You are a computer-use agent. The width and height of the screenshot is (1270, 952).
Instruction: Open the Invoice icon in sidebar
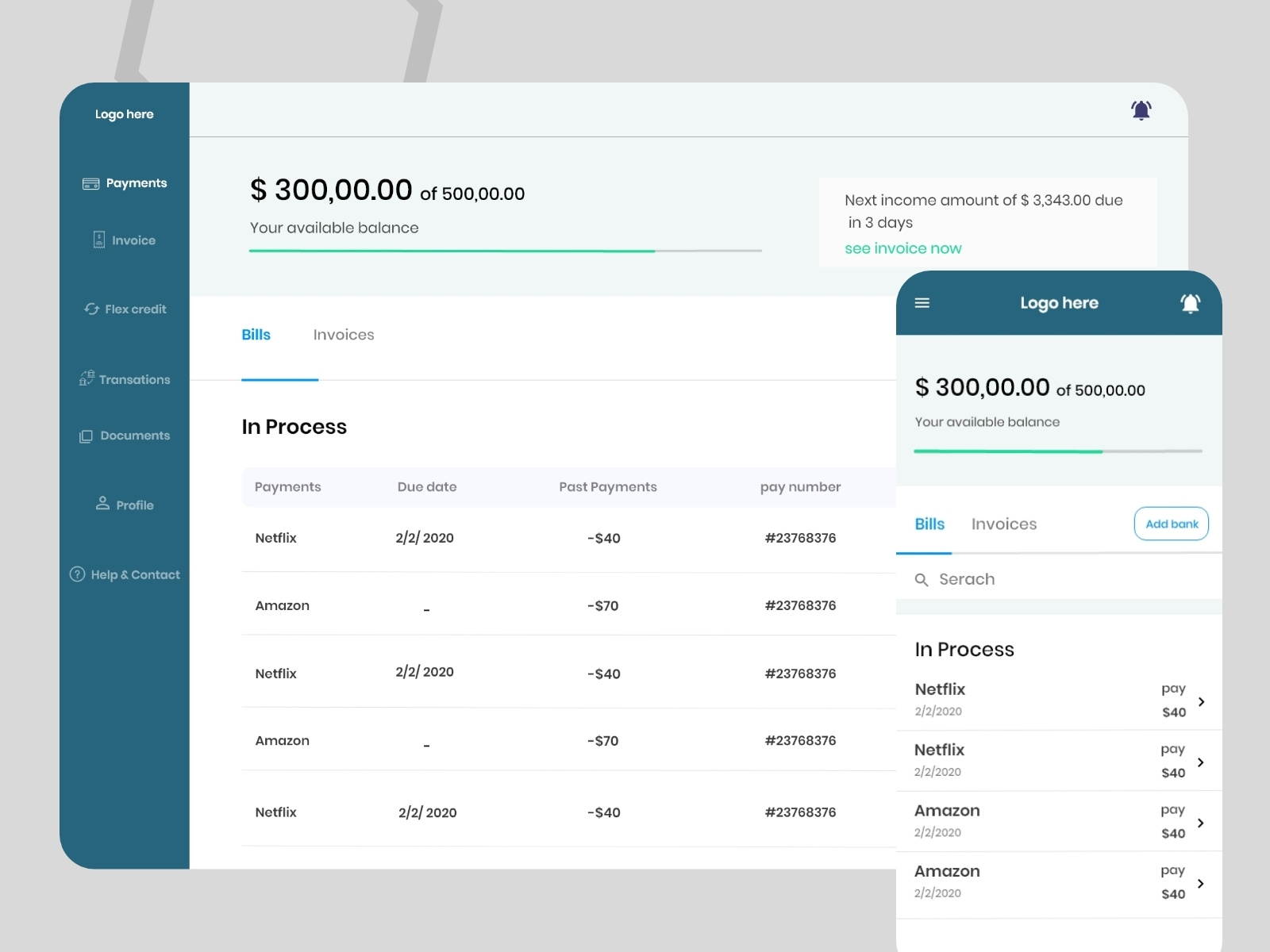[x=99, y=240]
